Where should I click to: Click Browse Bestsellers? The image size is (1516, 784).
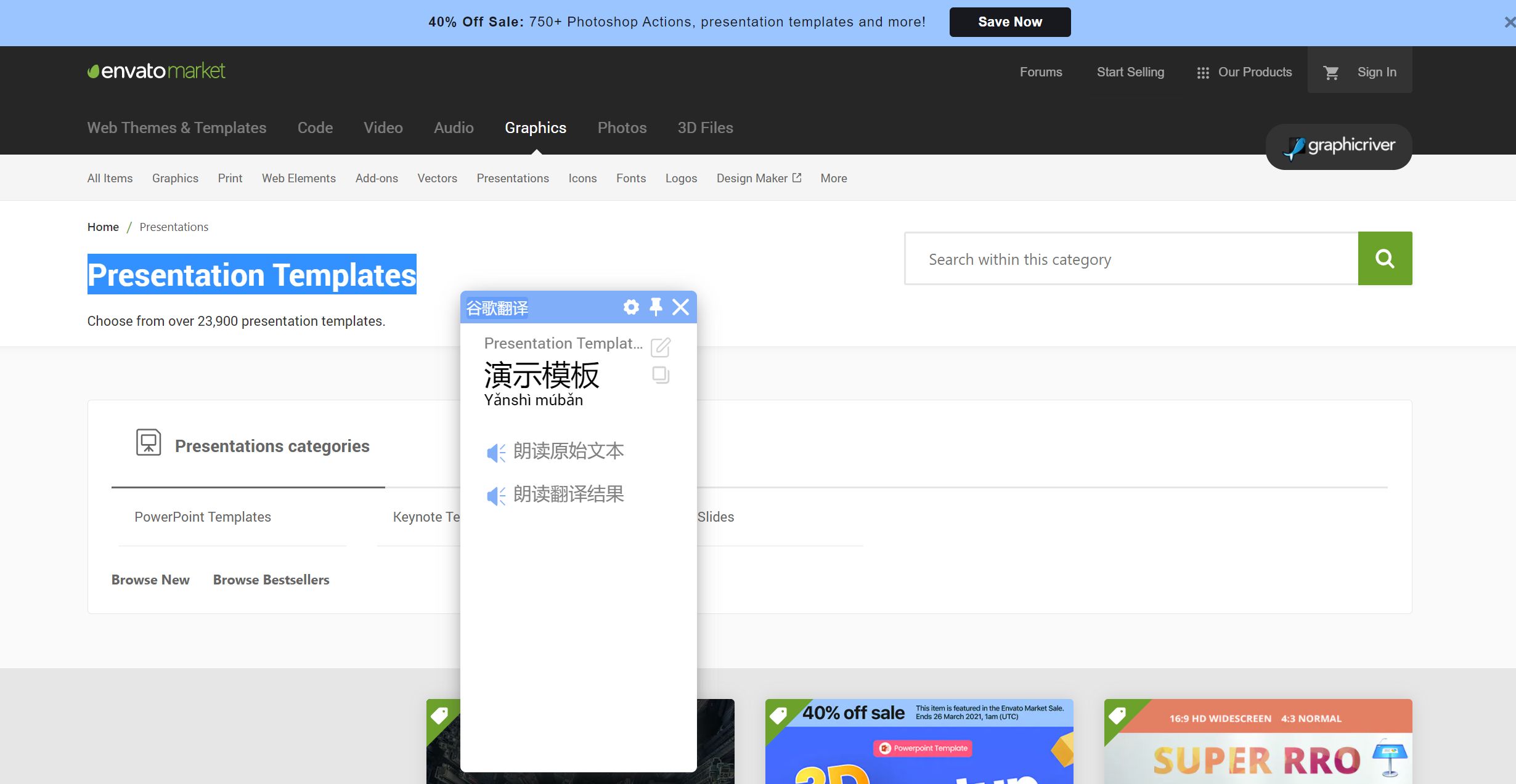click(x=271, y=580)
